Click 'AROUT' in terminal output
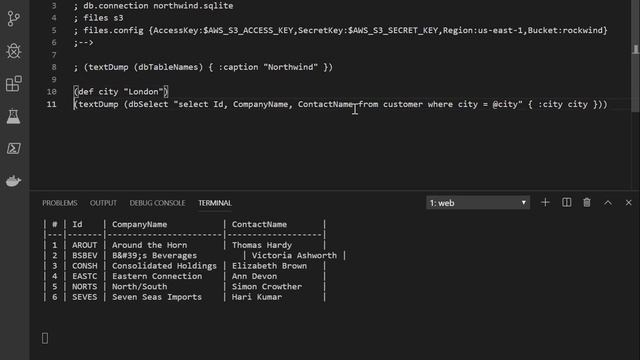Screen dimensions: 640x360 tap(84, 245)
